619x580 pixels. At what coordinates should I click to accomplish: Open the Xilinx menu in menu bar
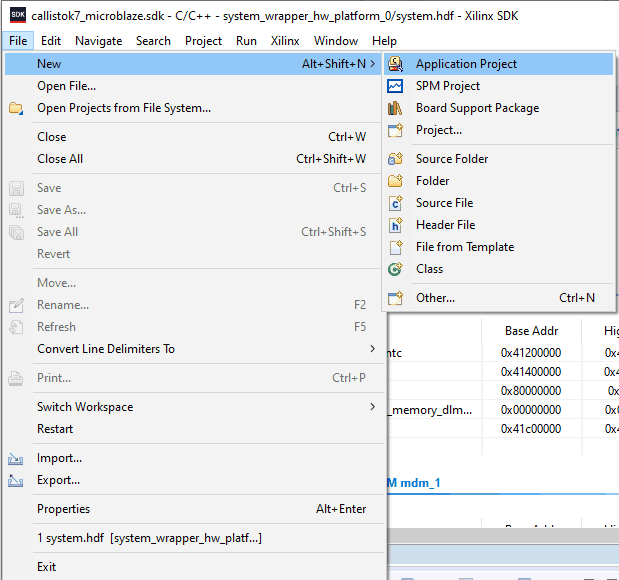285,41
